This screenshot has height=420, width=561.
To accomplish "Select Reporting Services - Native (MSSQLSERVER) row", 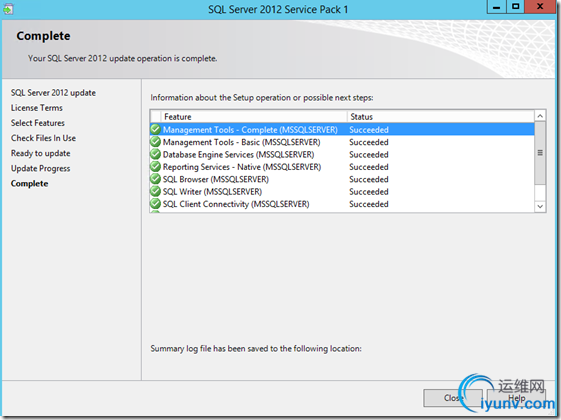I will pyautogui.click(x=342, y=167).
